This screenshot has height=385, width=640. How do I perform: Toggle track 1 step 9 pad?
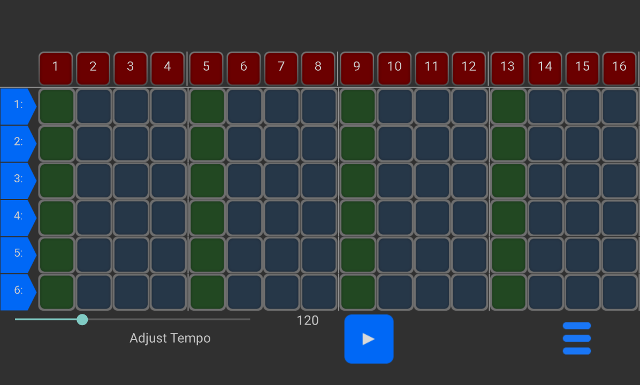[358, 107]
